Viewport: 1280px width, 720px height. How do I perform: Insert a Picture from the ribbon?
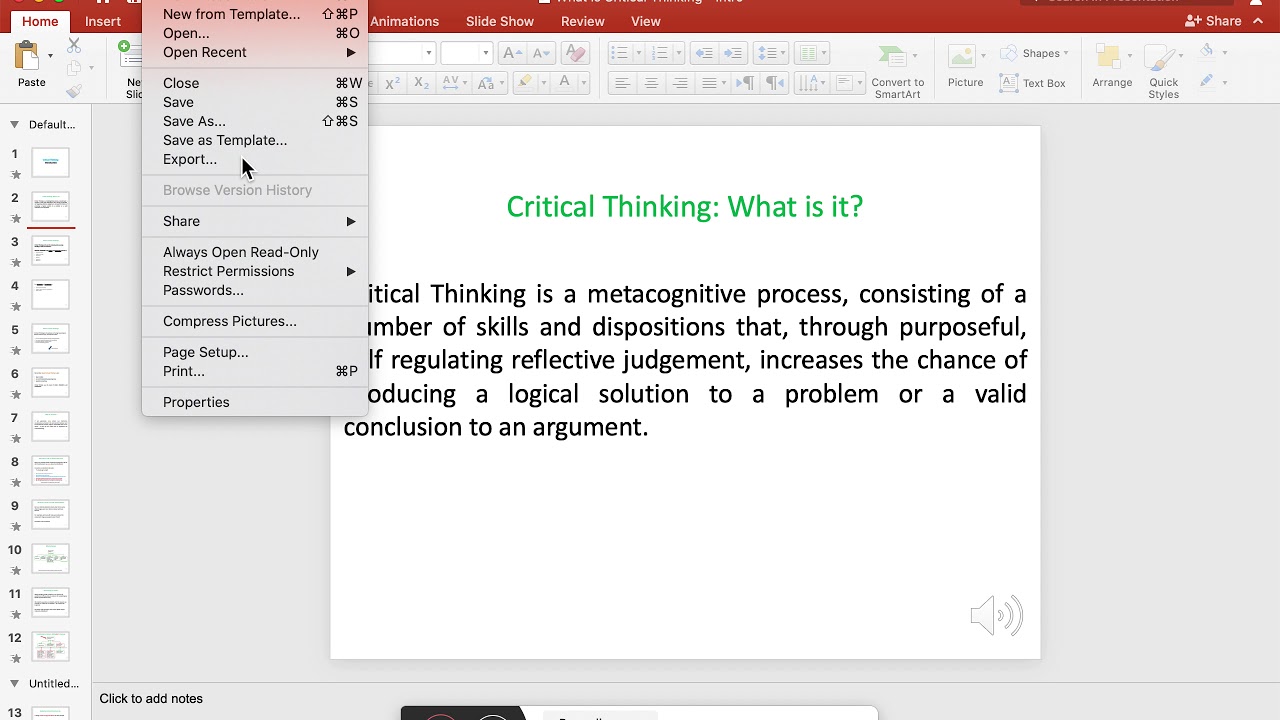(966, 66)
